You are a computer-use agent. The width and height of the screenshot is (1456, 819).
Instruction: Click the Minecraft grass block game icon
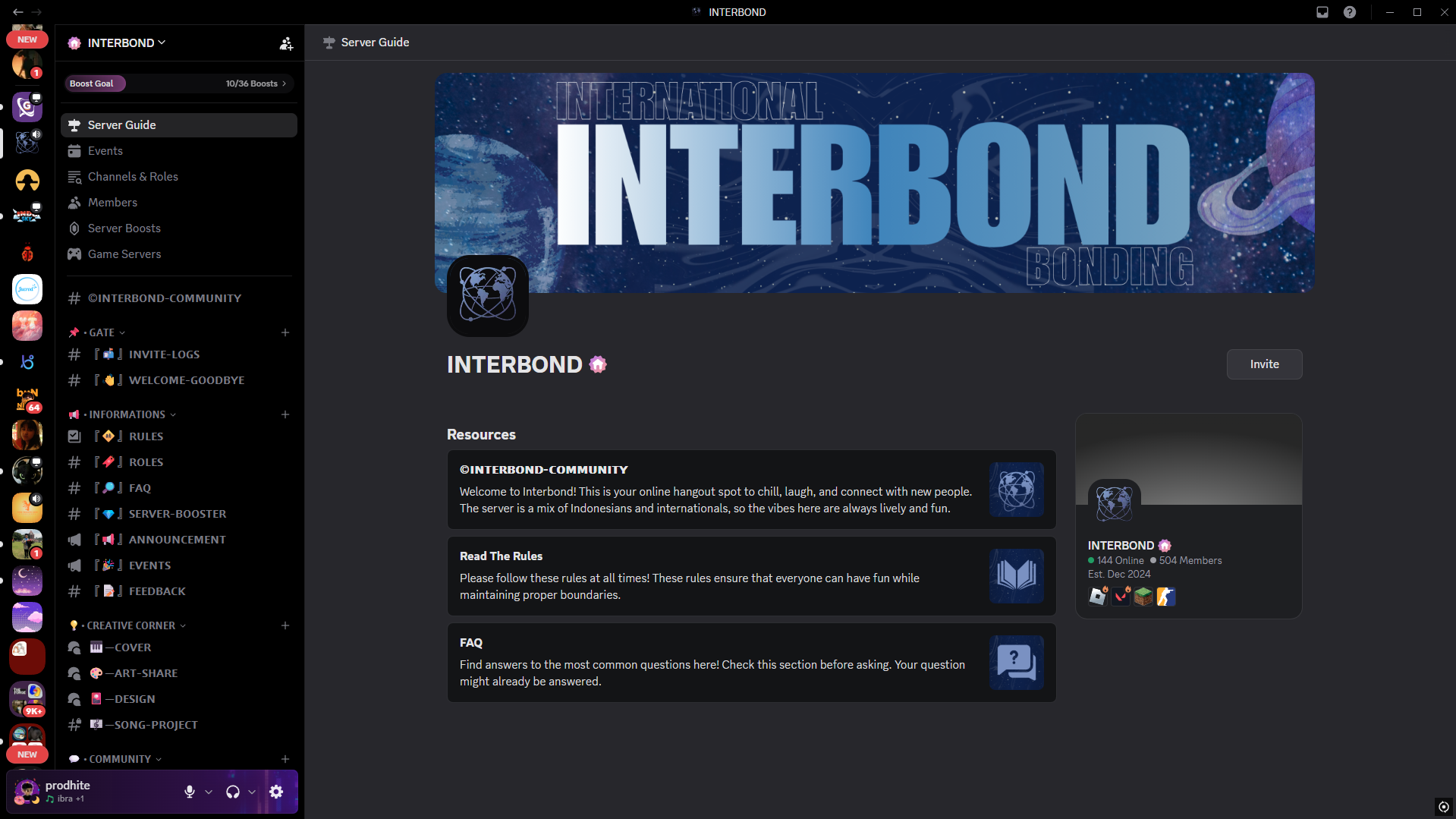[x=1143, y=597]
